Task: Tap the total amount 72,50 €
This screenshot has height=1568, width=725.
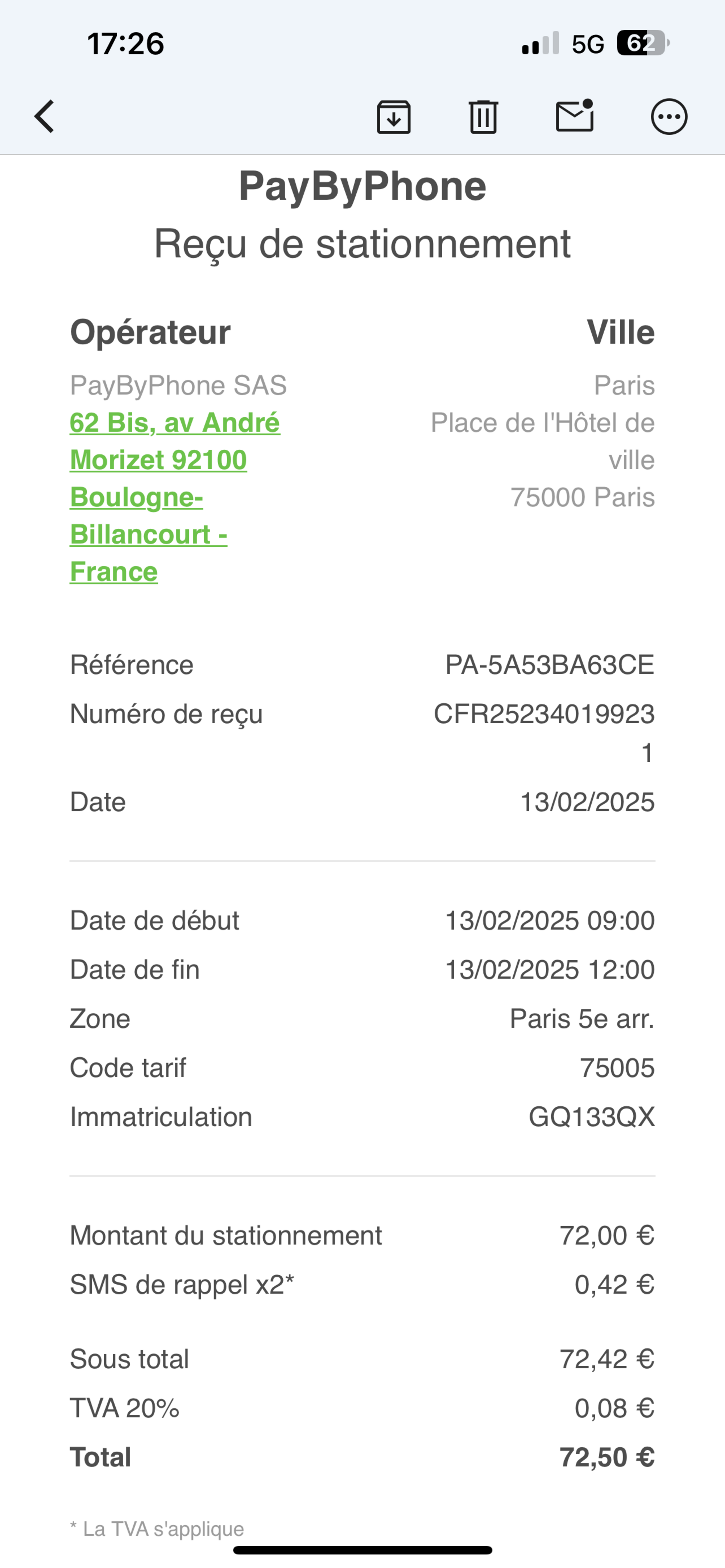Action: 606,1457
